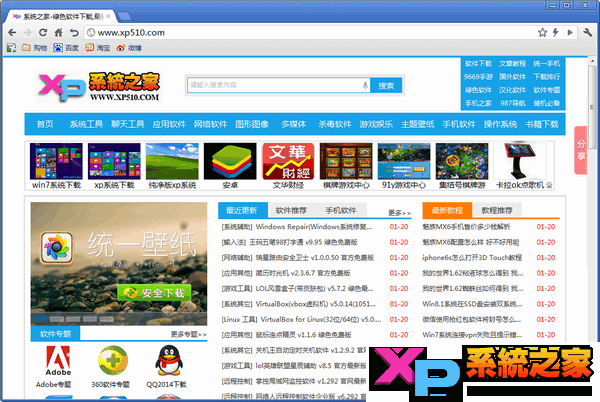Click the green 安全下载 button
600x402 pixels.
155,293
